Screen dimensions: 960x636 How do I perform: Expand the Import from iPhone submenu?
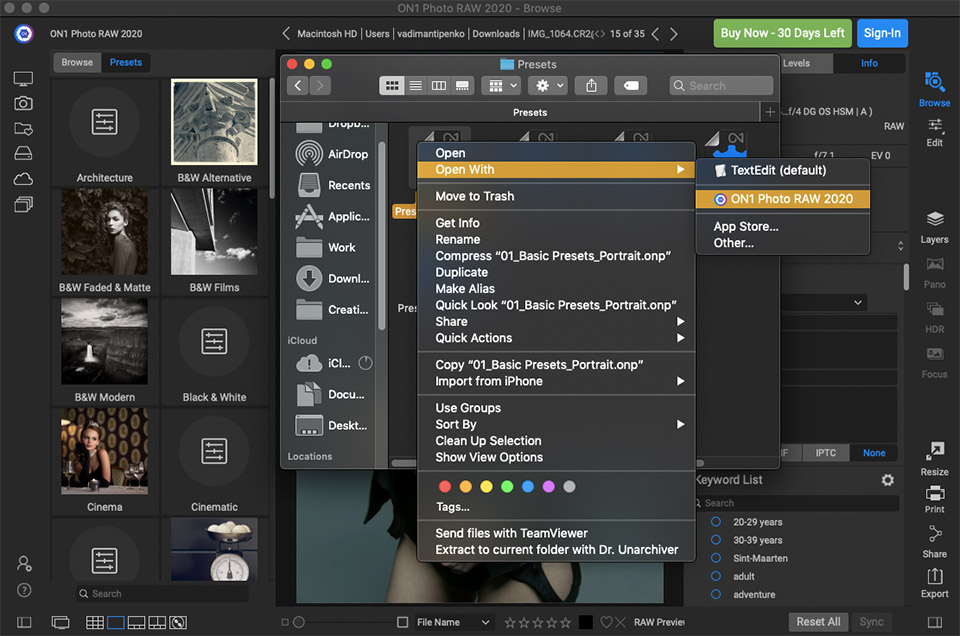[x=556, y=381]
